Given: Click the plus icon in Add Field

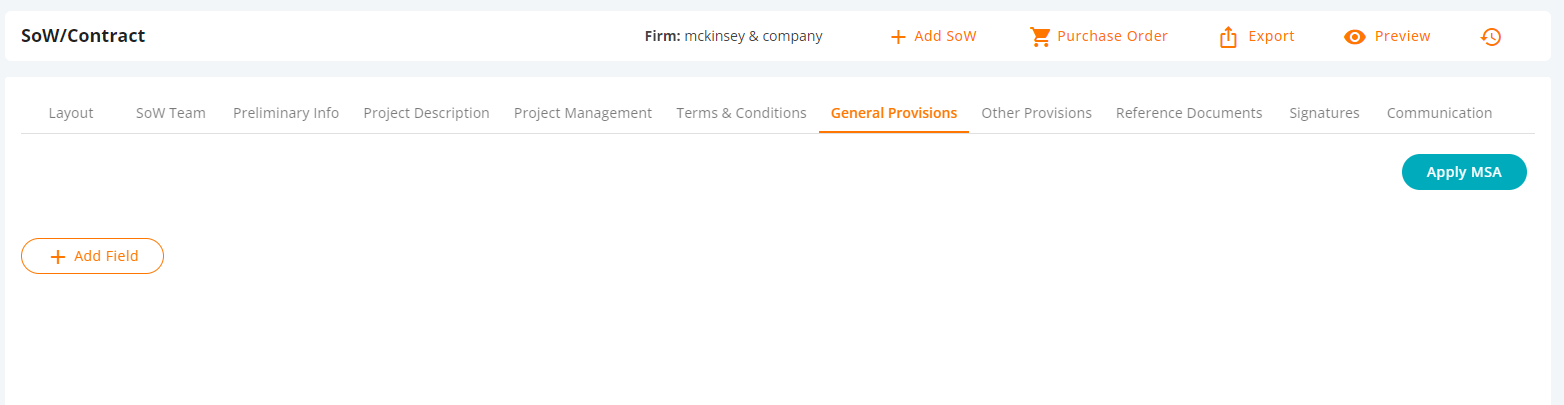Looking at the screenshot, I should pos(58,257).
